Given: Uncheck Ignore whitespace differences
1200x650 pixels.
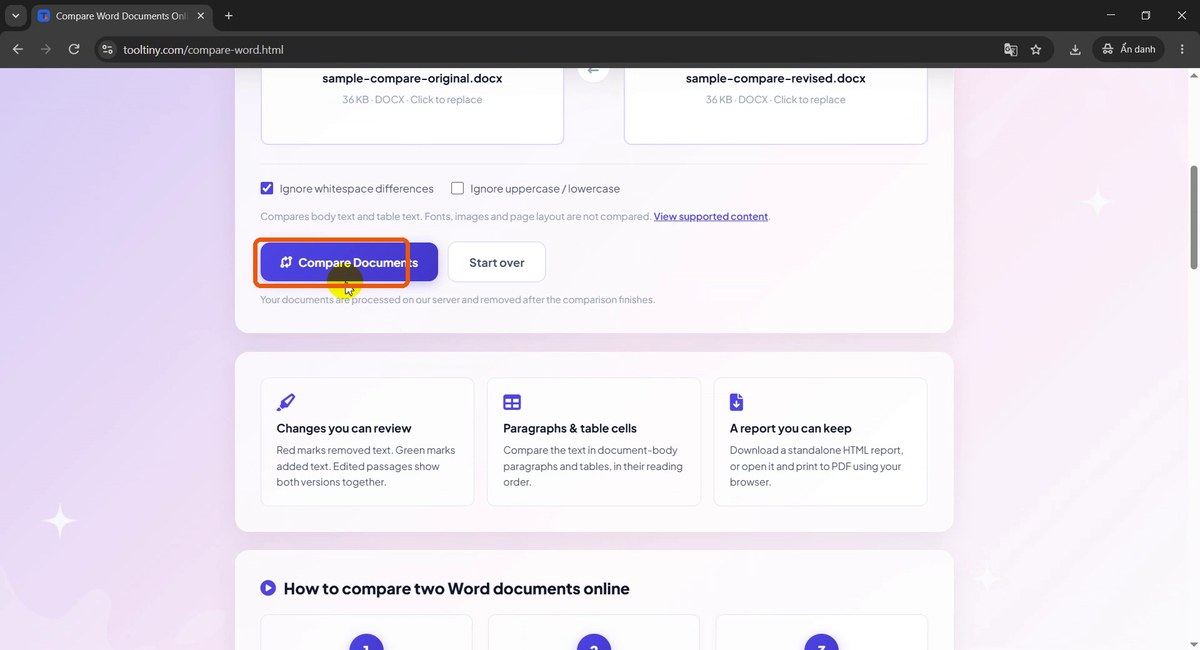Looking at the screenshot, I should click(x=267, y=188).
